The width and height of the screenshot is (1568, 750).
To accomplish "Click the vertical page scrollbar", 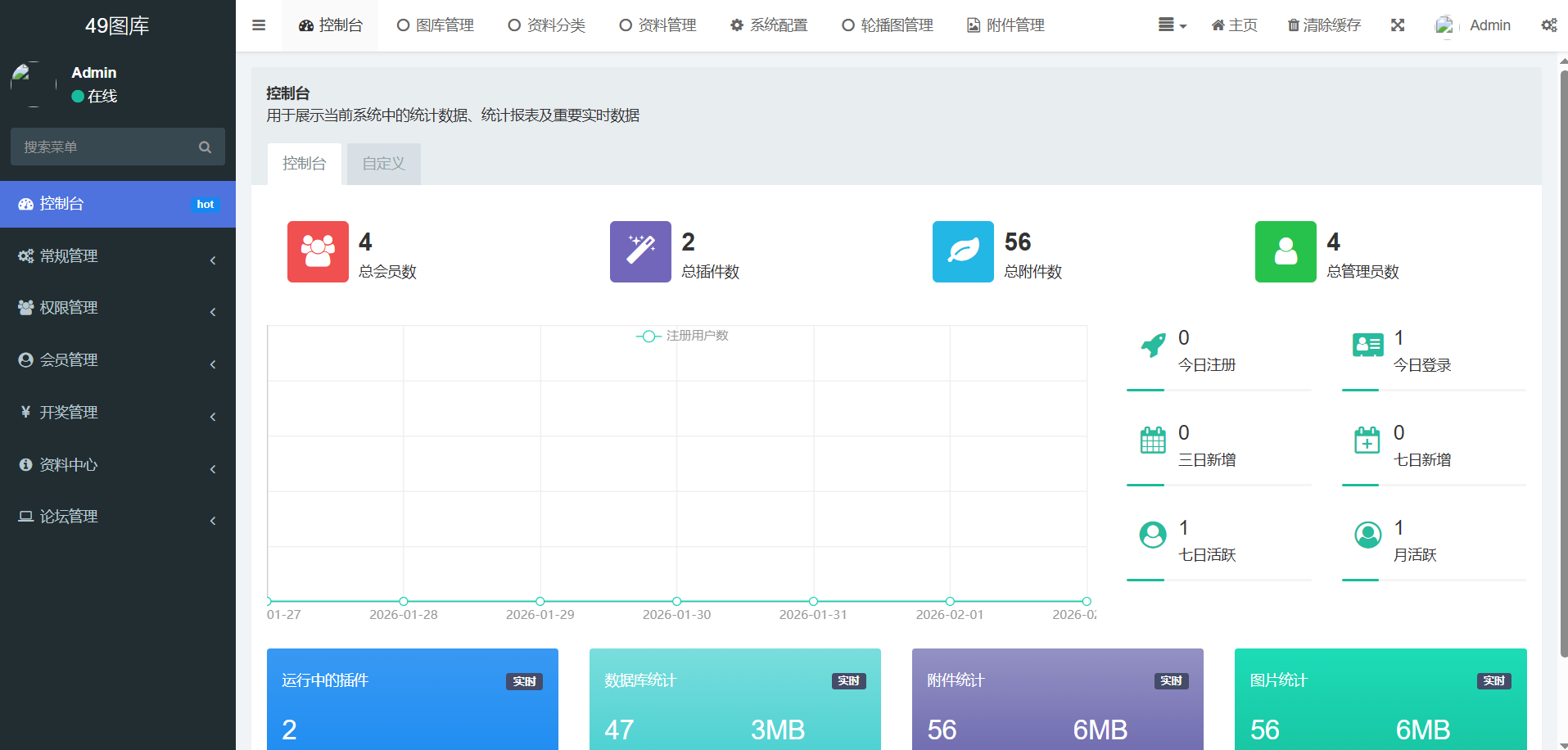I will (1563, 360).
